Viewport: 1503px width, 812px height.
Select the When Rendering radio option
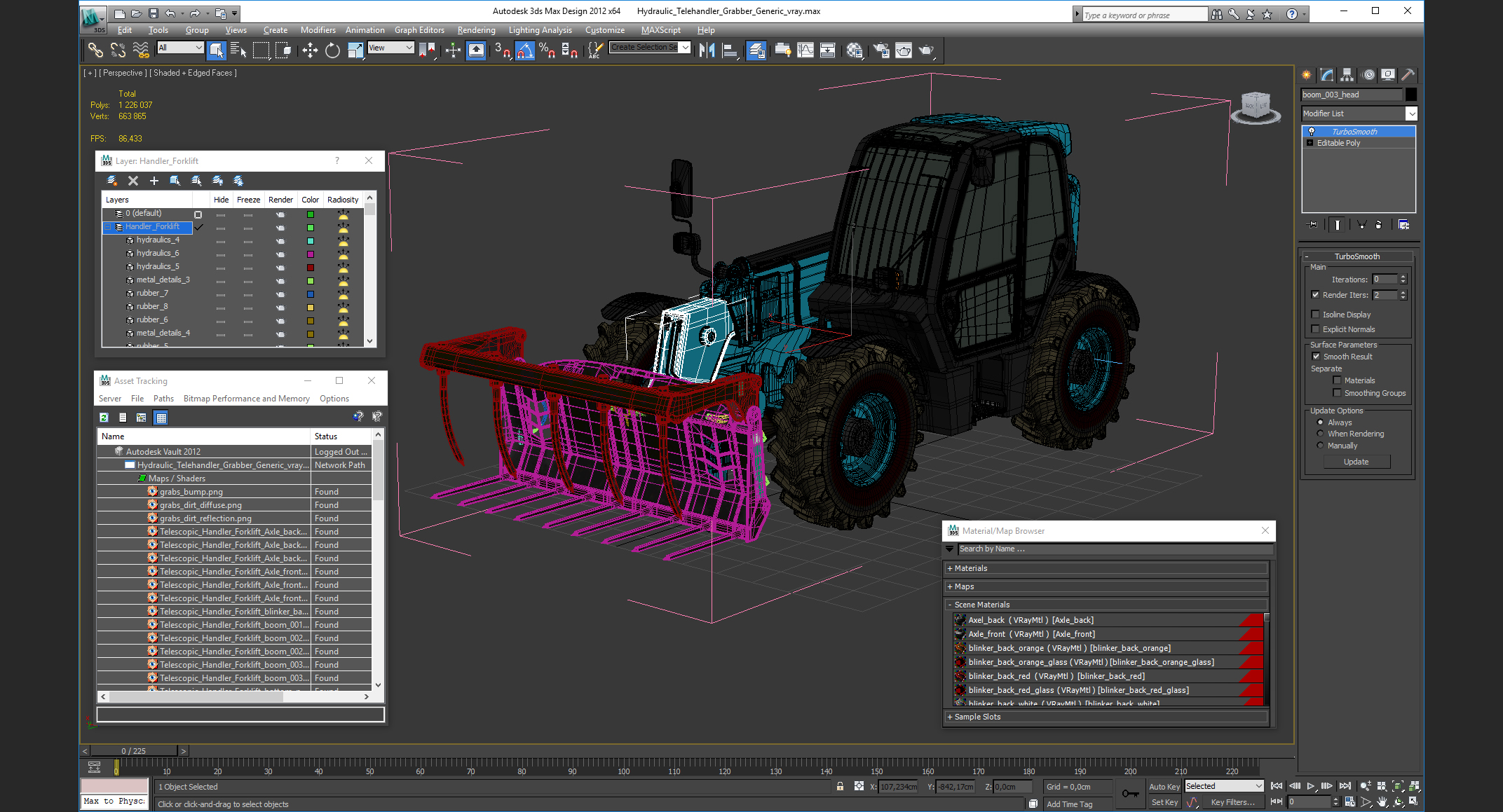pos(1321,434)
